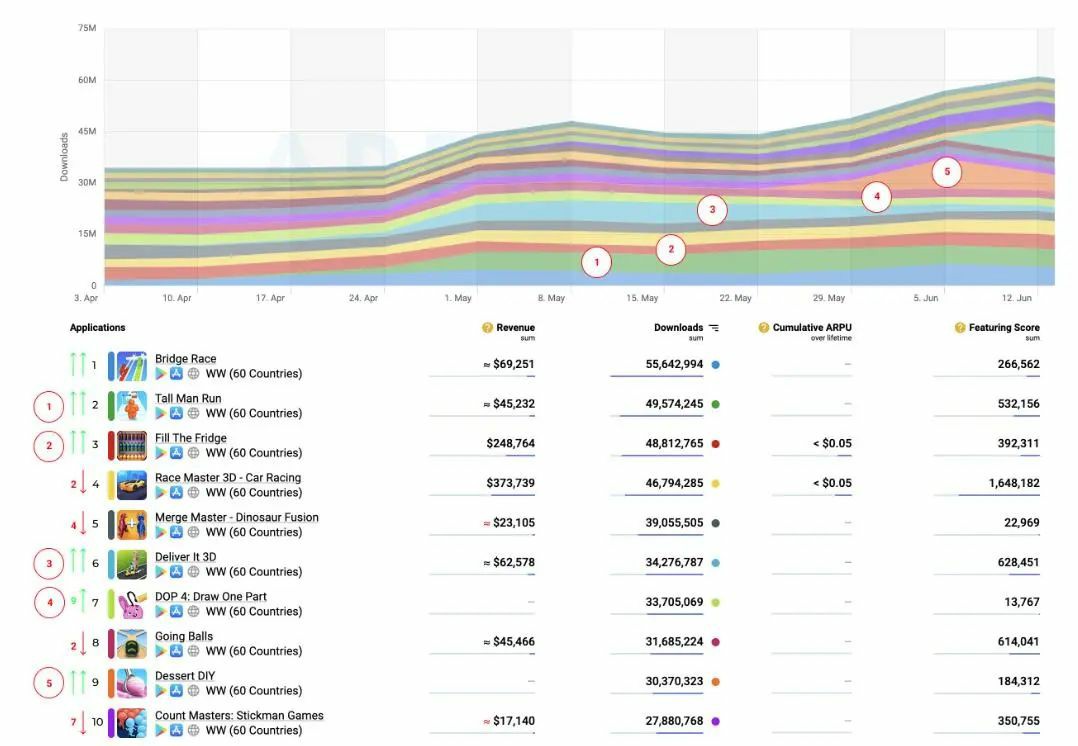Click the featuring score 614,041

tap(1019, 642)
